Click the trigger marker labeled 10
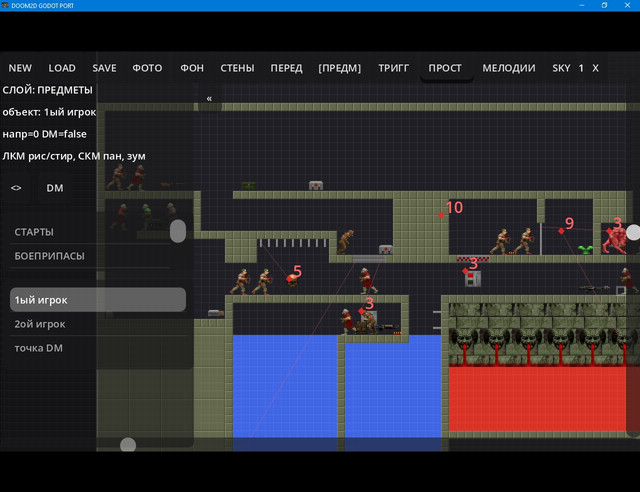This screenshot has height=492, width=640. coord(441,215)
